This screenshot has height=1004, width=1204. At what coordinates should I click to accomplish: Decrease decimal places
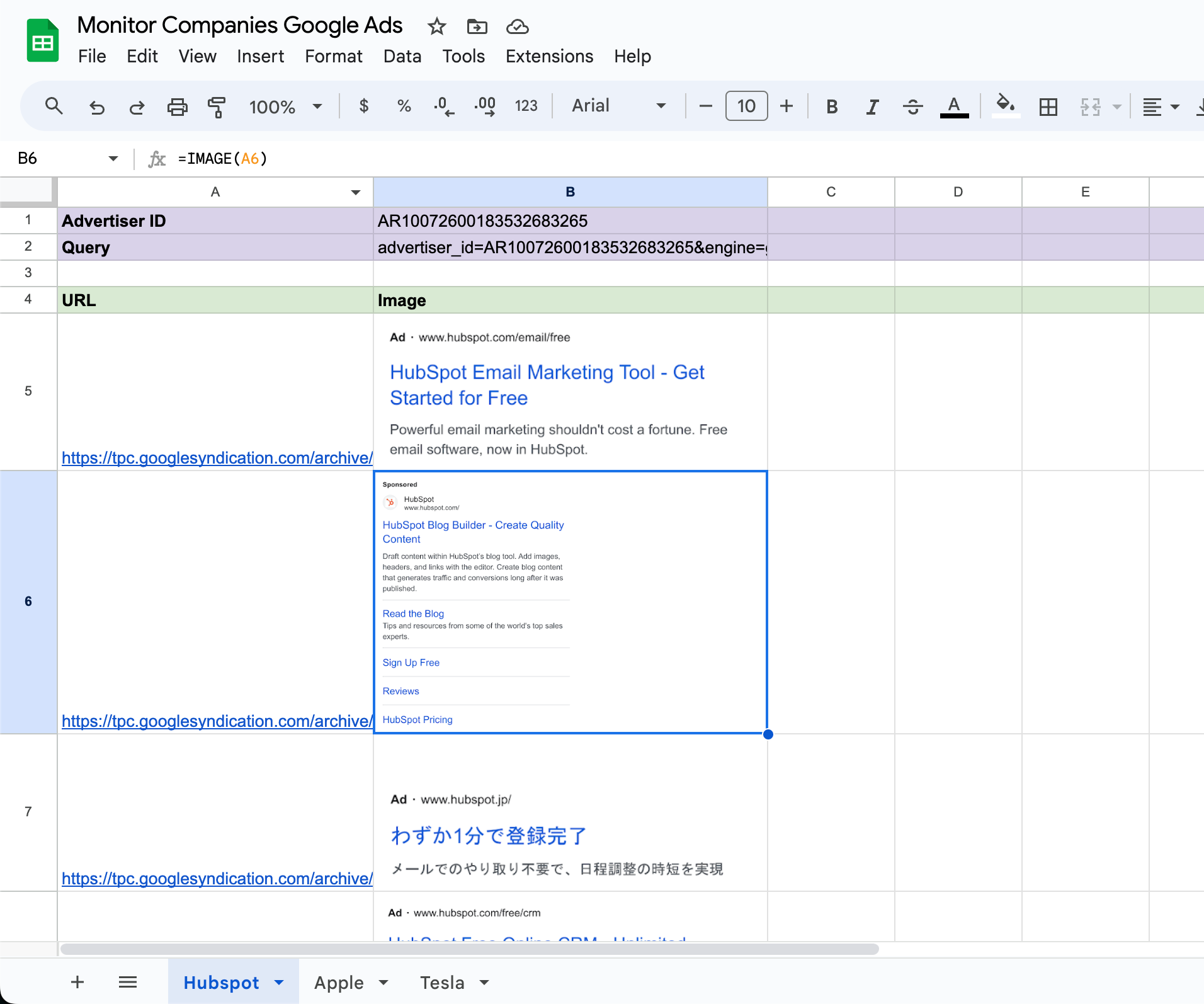[x=444, y=106]
